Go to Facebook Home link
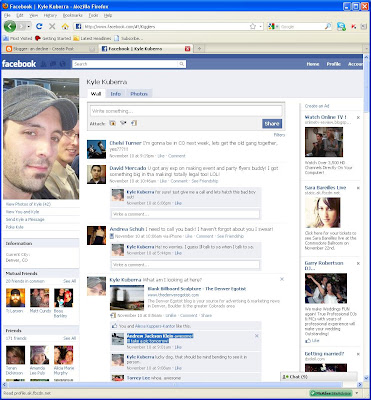371x400 pixels. (x=313, y=64)
